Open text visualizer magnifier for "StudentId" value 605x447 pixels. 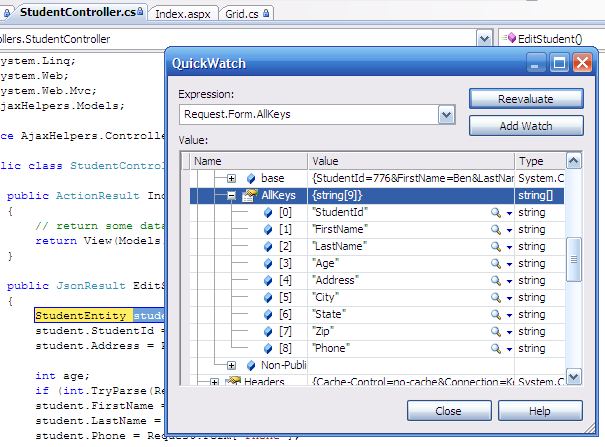(495, 213)
